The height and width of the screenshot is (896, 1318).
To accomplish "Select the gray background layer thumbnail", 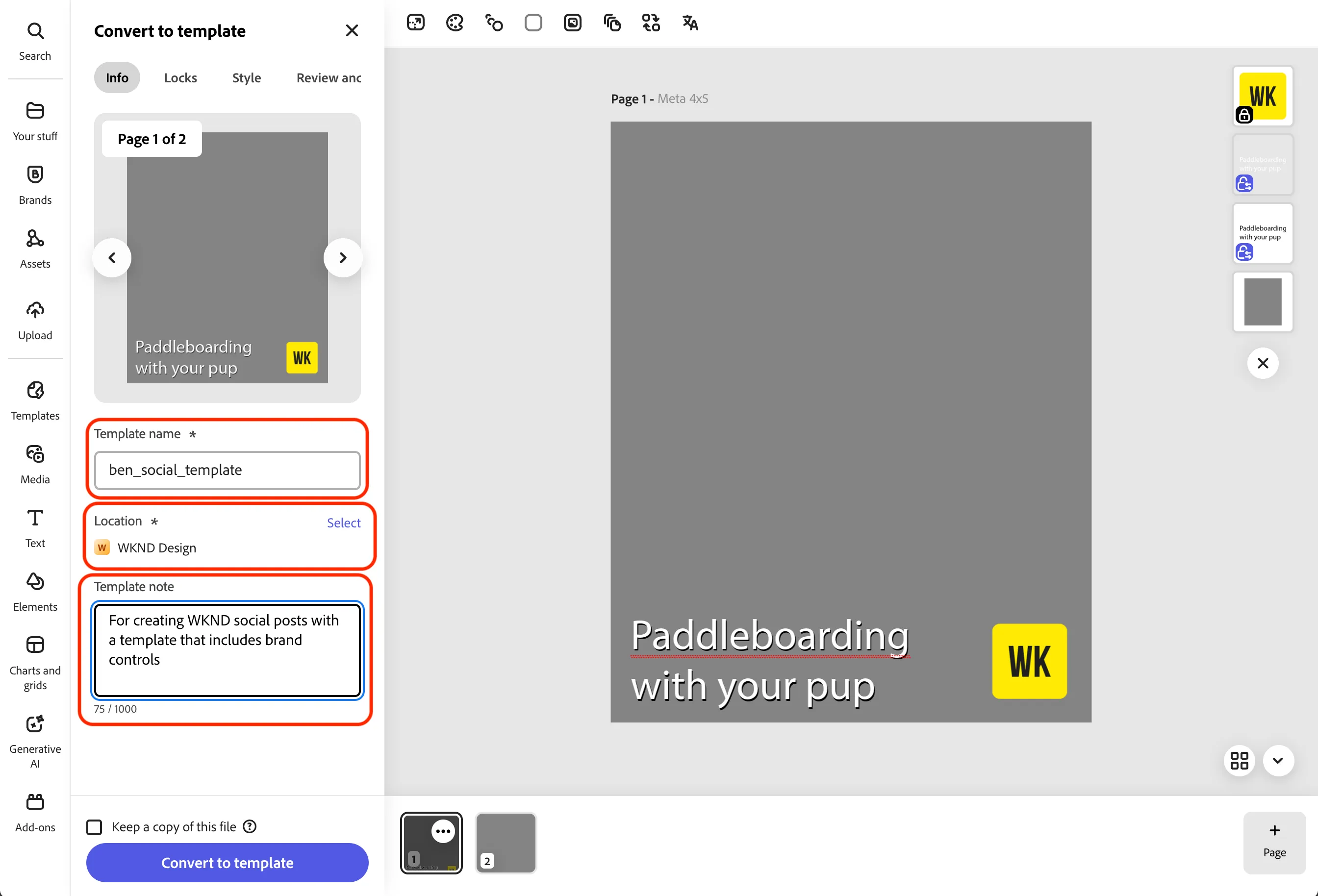I will pyautogui.click(x=1263, y=301).
